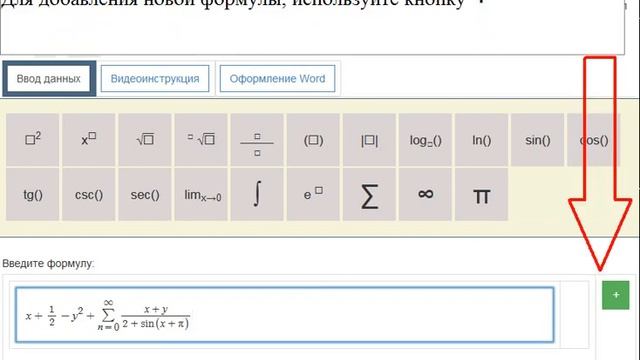Insert the square root template
This screenshot has height=360, width=640.
[x=145, y=140]
